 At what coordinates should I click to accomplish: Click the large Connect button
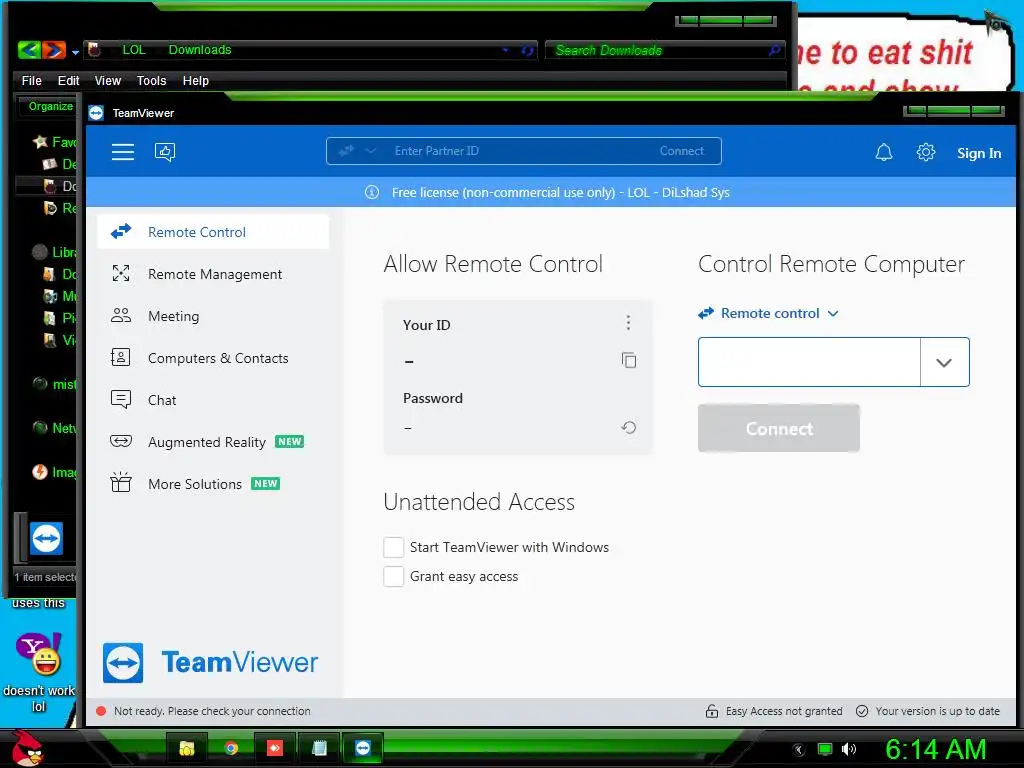pyautogui.click(x=778, y=428)
